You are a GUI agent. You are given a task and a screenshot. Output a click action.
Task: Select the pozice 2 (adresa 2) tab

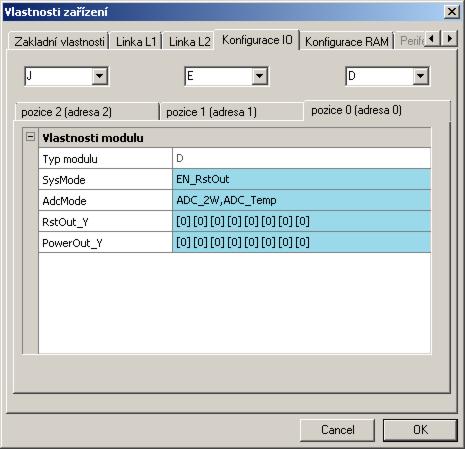click(x=87, y=112)
